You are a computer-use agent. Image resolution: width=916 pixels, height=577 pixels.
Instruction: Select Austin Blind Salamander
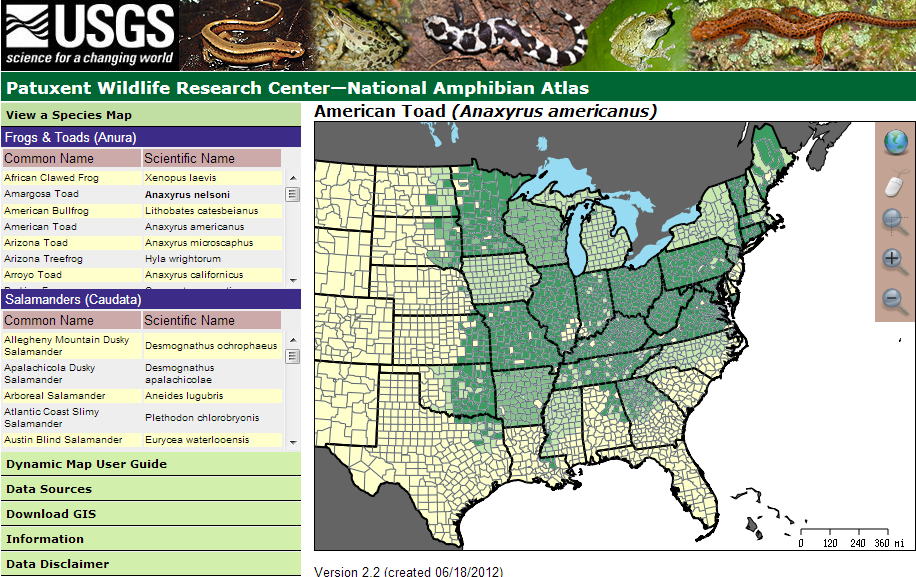(x=63, y=440)
